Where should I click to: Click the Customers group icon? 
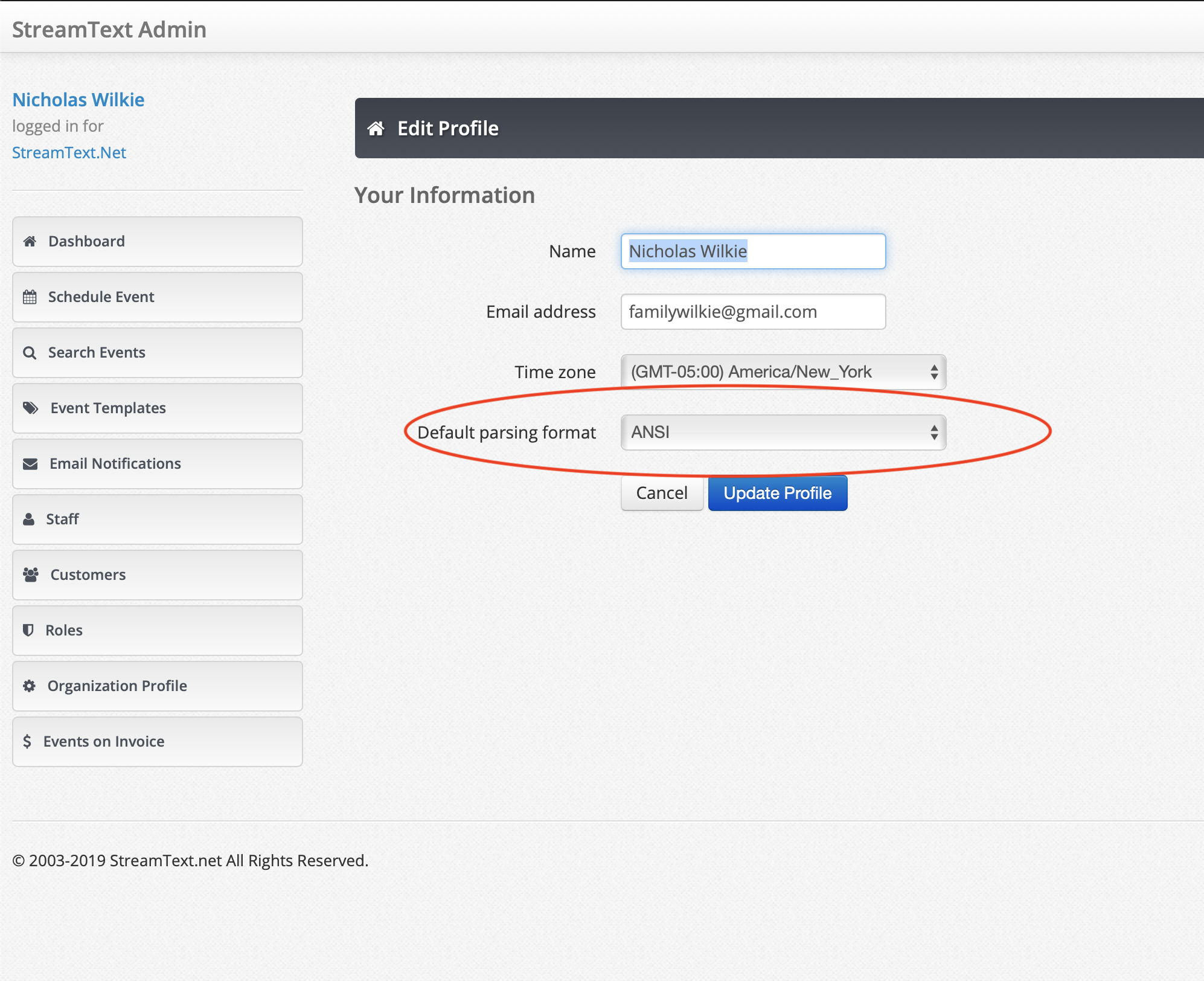tap(31, 575)
